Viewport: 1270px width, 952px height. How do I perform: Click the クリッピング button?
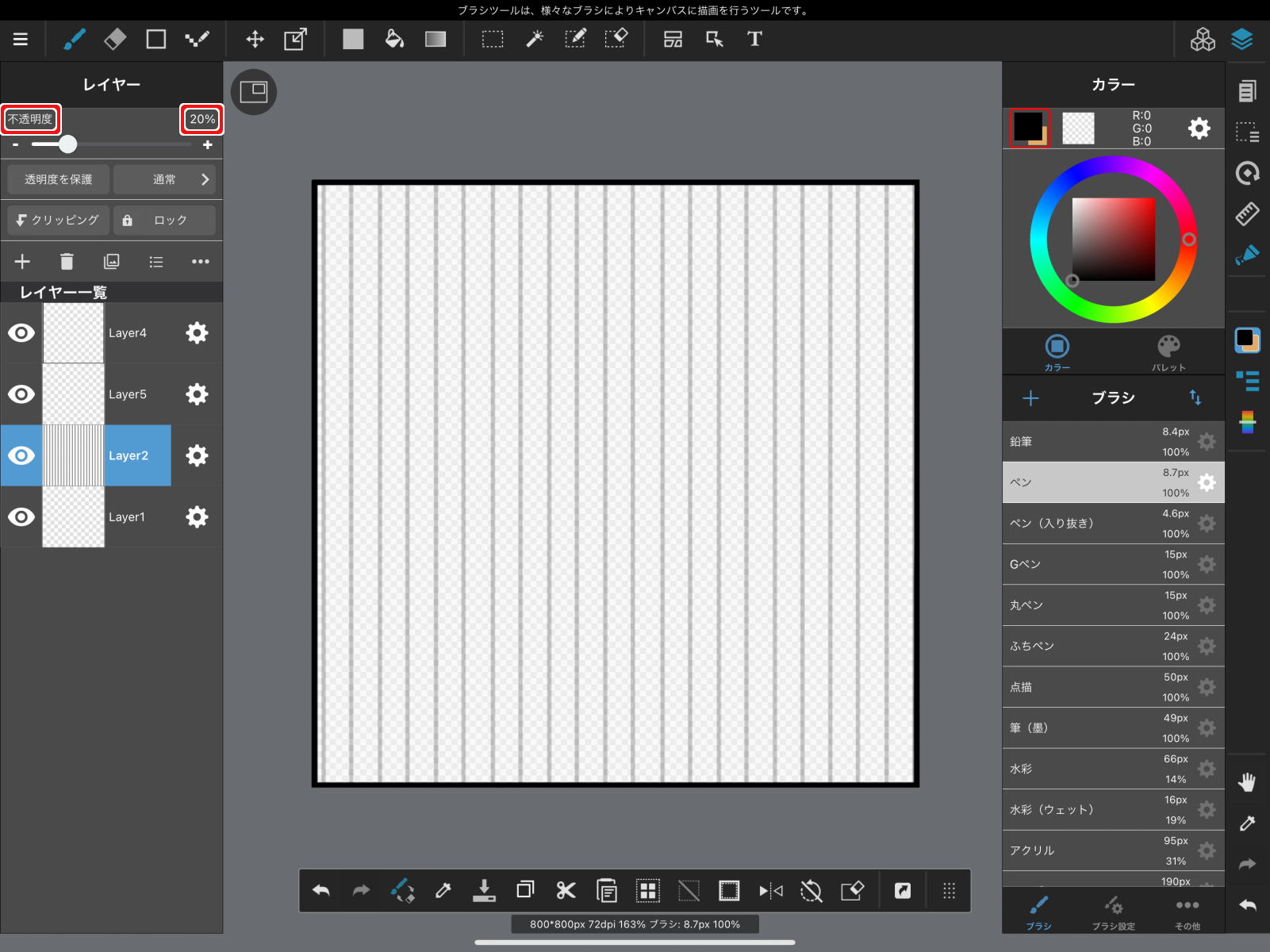point(57,220)
